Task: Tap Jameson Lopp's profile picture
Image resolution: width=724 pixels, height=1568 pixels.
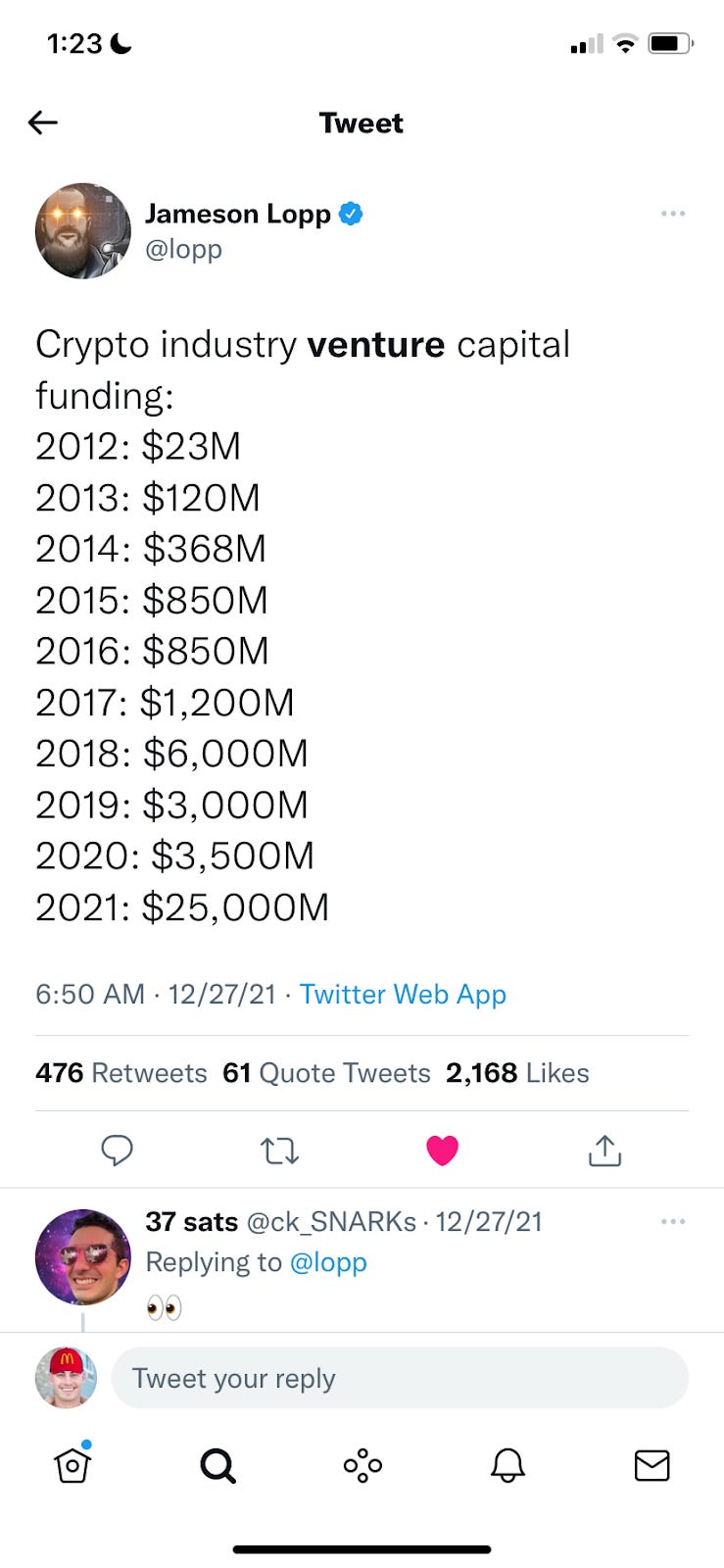Action: click(x=82, y=231)
